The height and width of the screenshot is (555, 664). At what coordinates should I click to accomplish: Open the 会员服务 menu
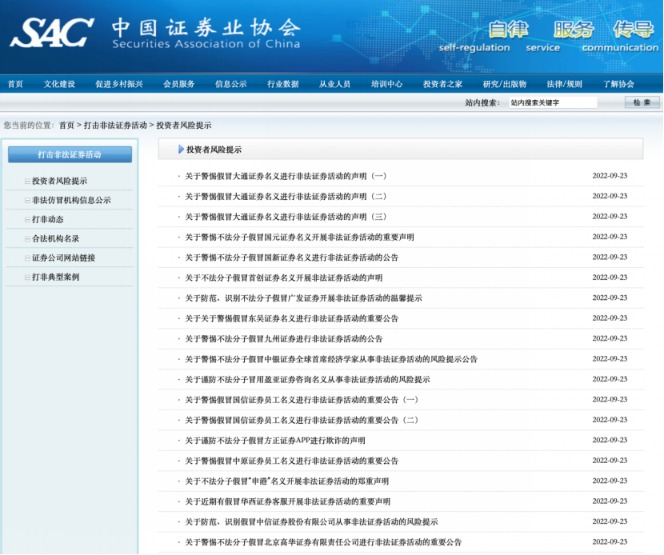click(179, 84)
